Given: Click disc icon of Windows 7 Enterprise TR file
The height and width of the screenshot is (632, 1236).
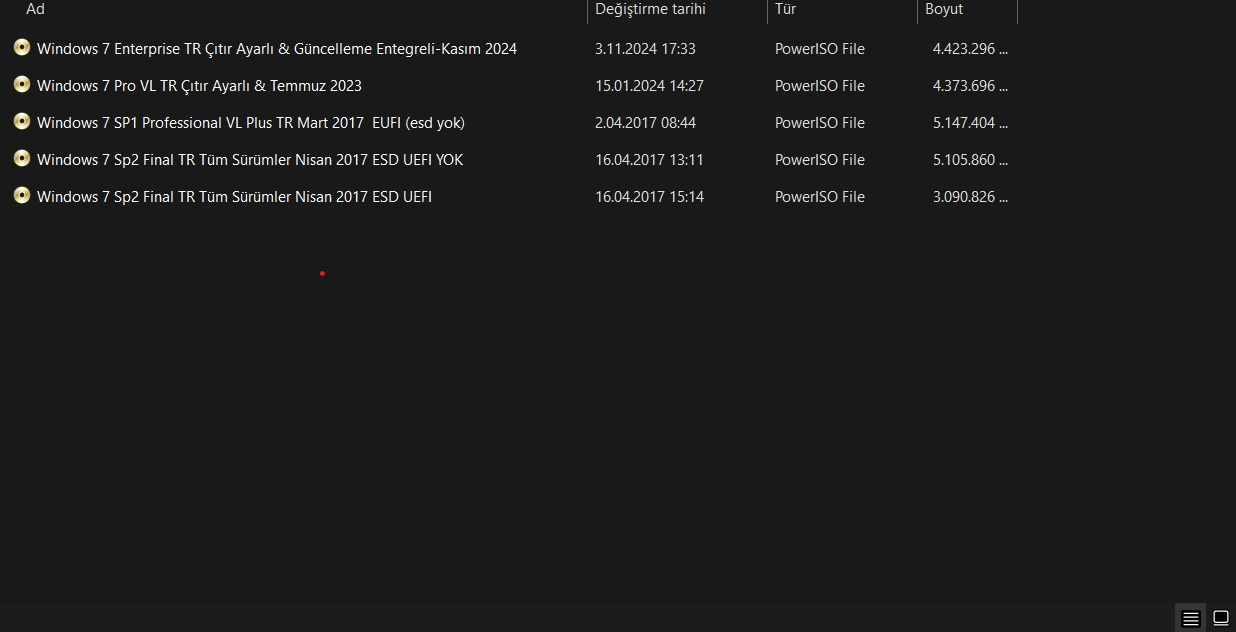Looking at the screenshot, I should [x=22, y=47].
